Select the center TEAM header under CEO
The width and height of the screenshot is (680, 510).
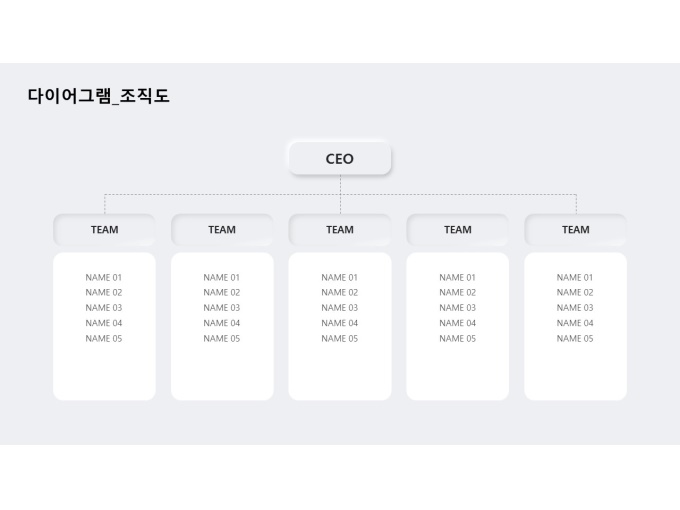pos(340,229)
